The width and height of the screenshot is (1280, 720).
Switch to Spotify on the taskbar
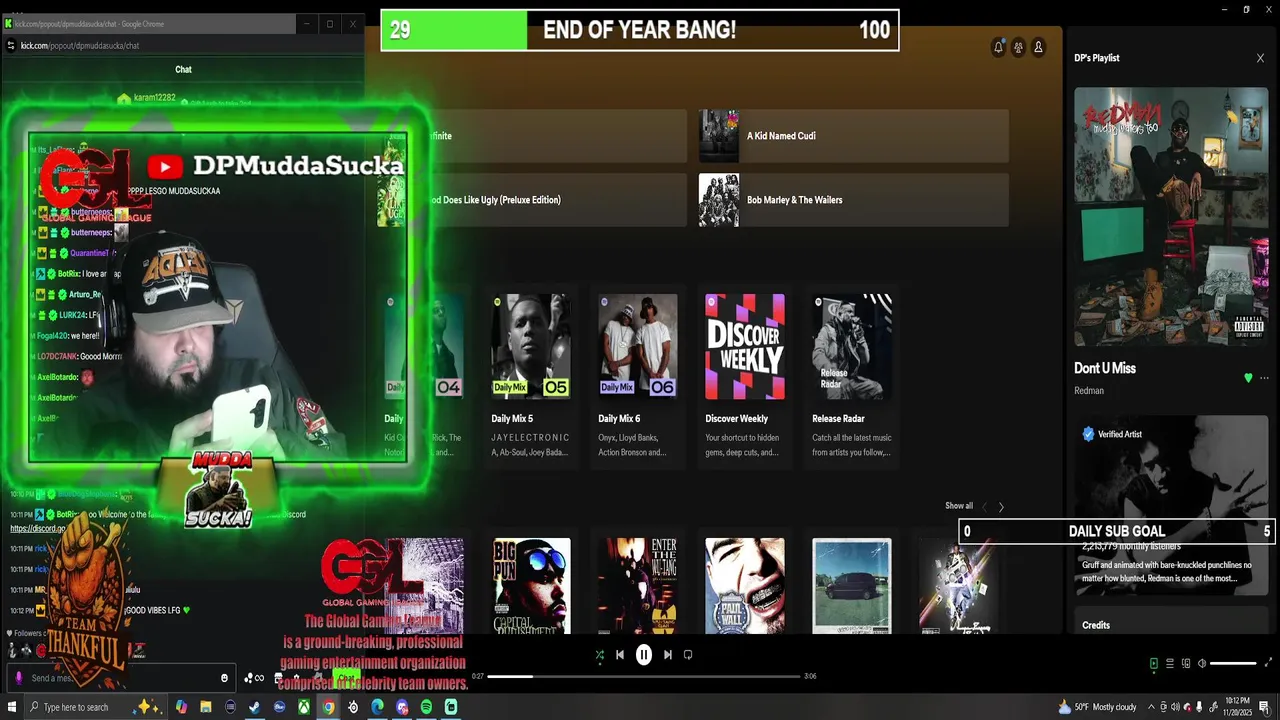click(x=426, y=707)
